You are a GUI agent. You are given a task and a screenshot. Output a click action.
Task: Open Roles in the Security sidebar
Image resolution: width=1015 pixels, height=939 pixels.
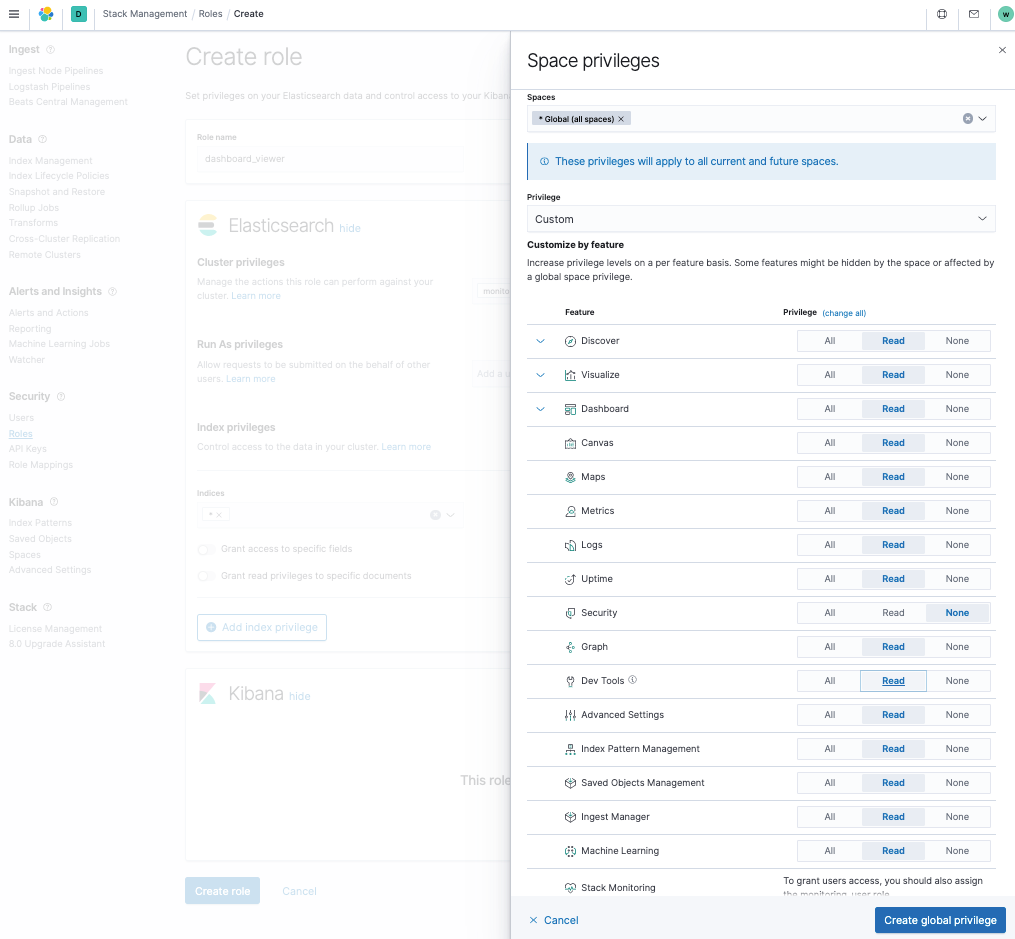[21, 434]
